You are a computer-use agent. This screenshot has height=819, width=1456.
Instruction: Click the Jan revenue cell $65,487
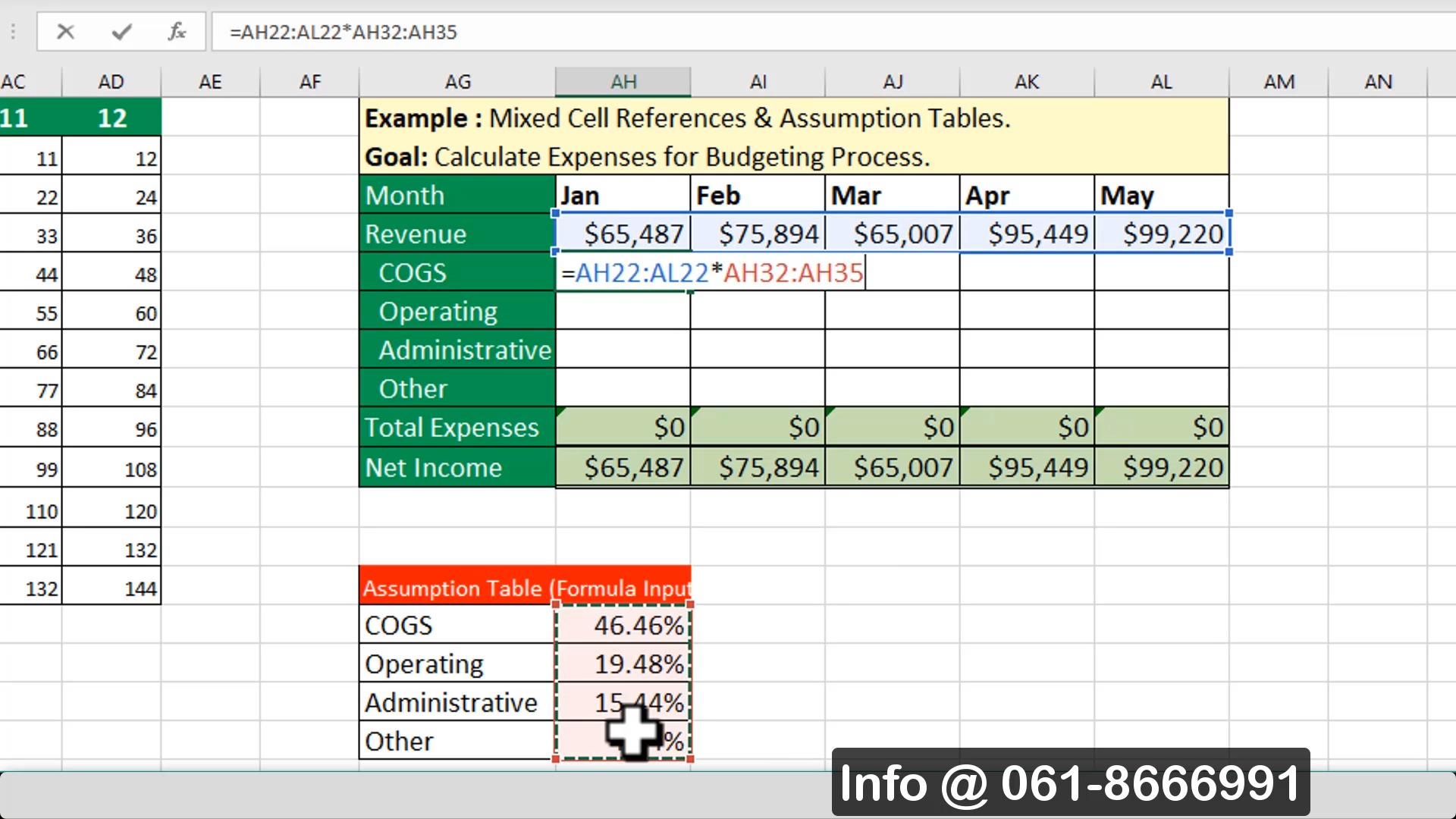pyautogui.click(x=623, y=234)
